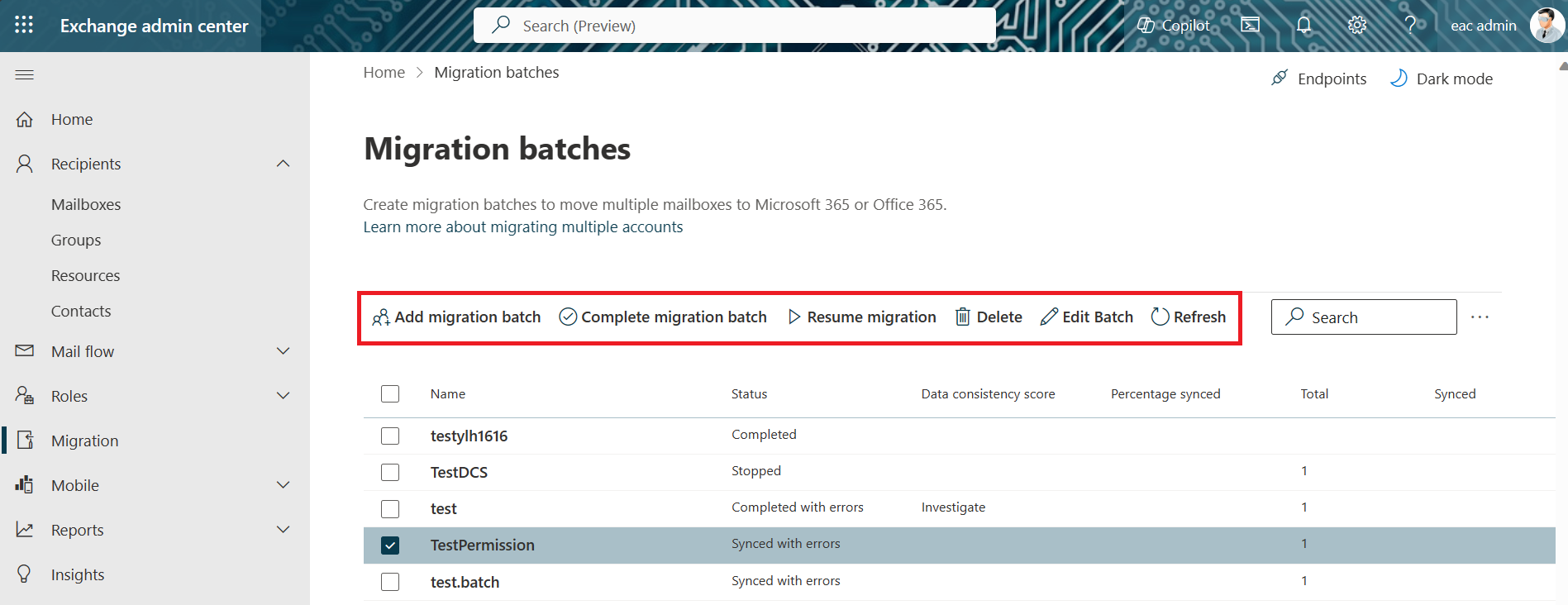Click the Home house icon in sidebar
The height and width of the screenshot is (605, 1568).
tap(25, 119)
